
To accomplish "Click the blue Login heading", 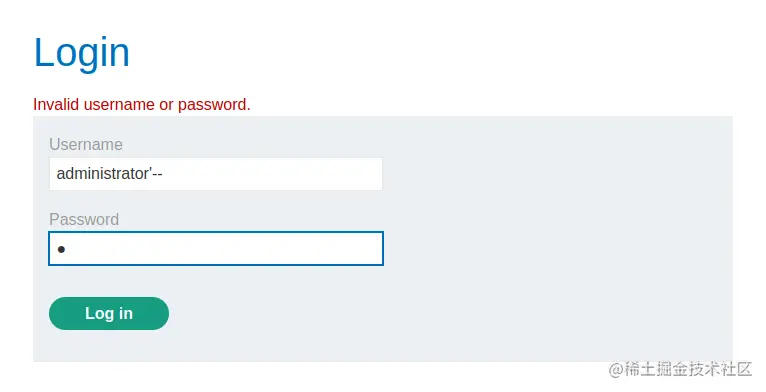I will 82,53.
